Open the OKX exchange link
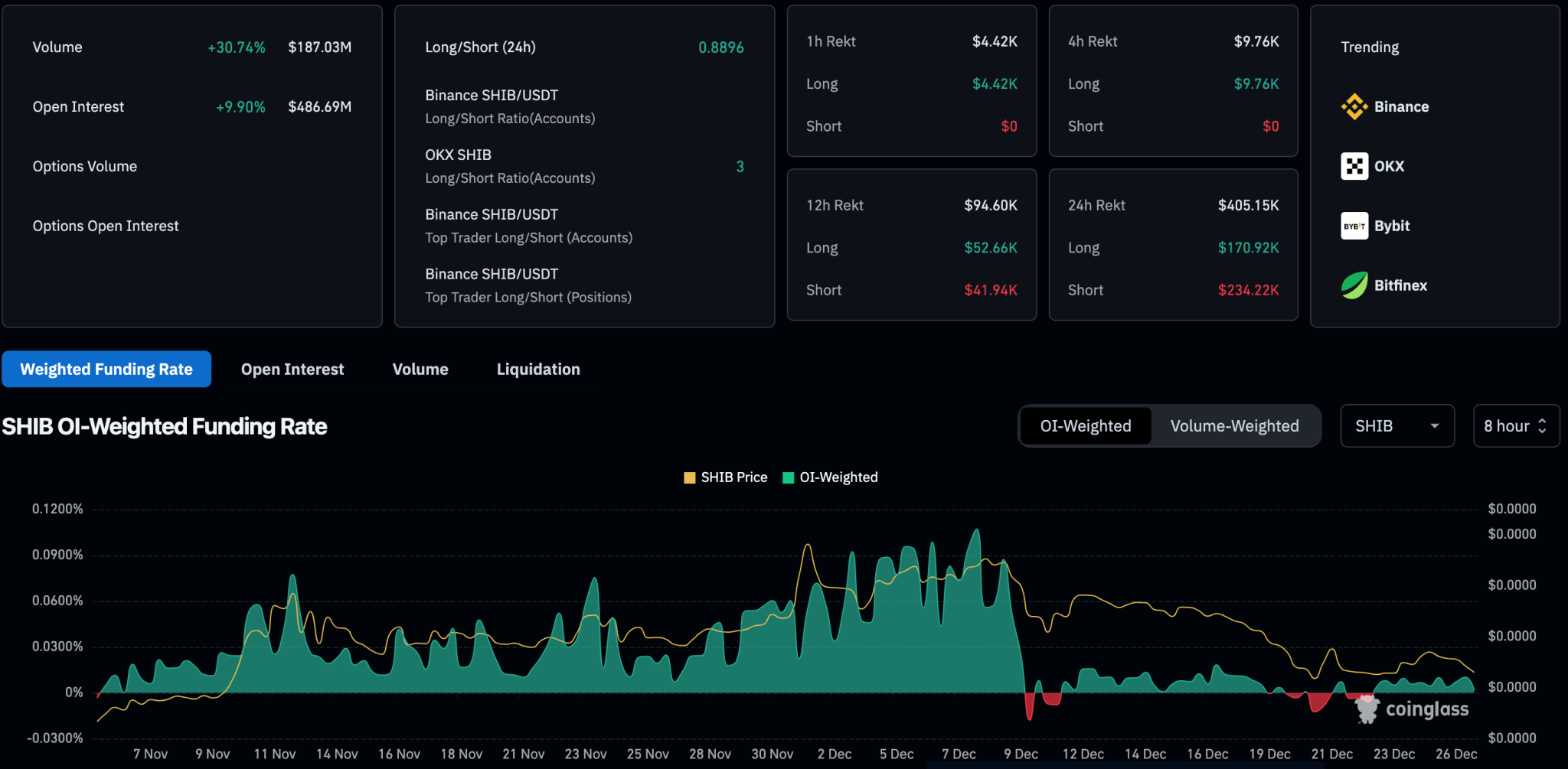 coord(1389,166)
